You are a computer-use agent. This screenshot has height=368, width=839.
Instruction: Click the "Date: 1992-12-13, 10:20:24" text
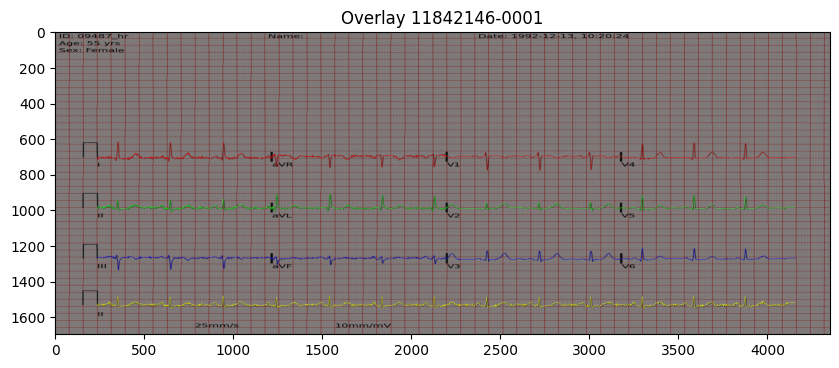click(553, 36)
